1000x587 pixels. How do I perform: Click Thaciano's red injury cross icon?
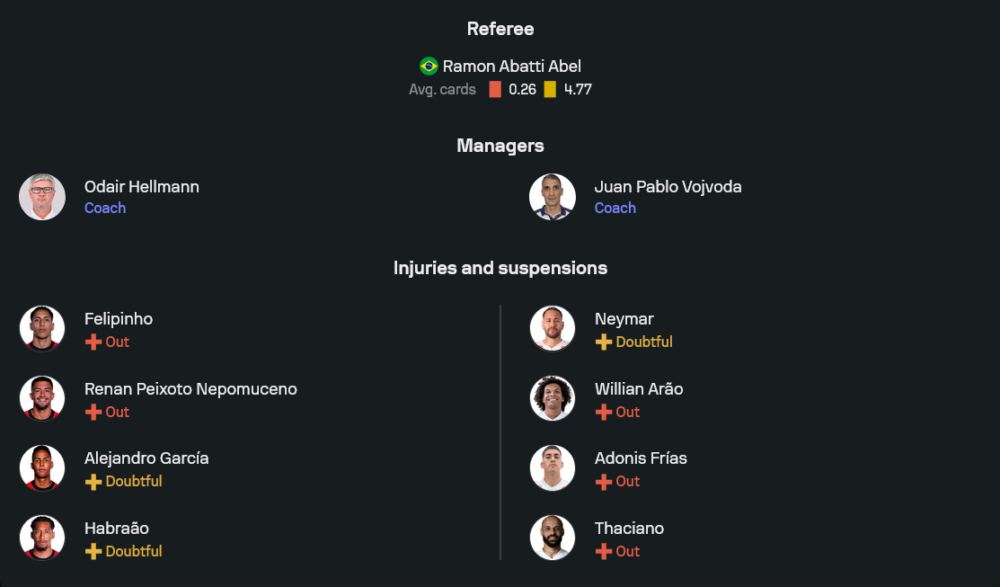click(603, 551)
